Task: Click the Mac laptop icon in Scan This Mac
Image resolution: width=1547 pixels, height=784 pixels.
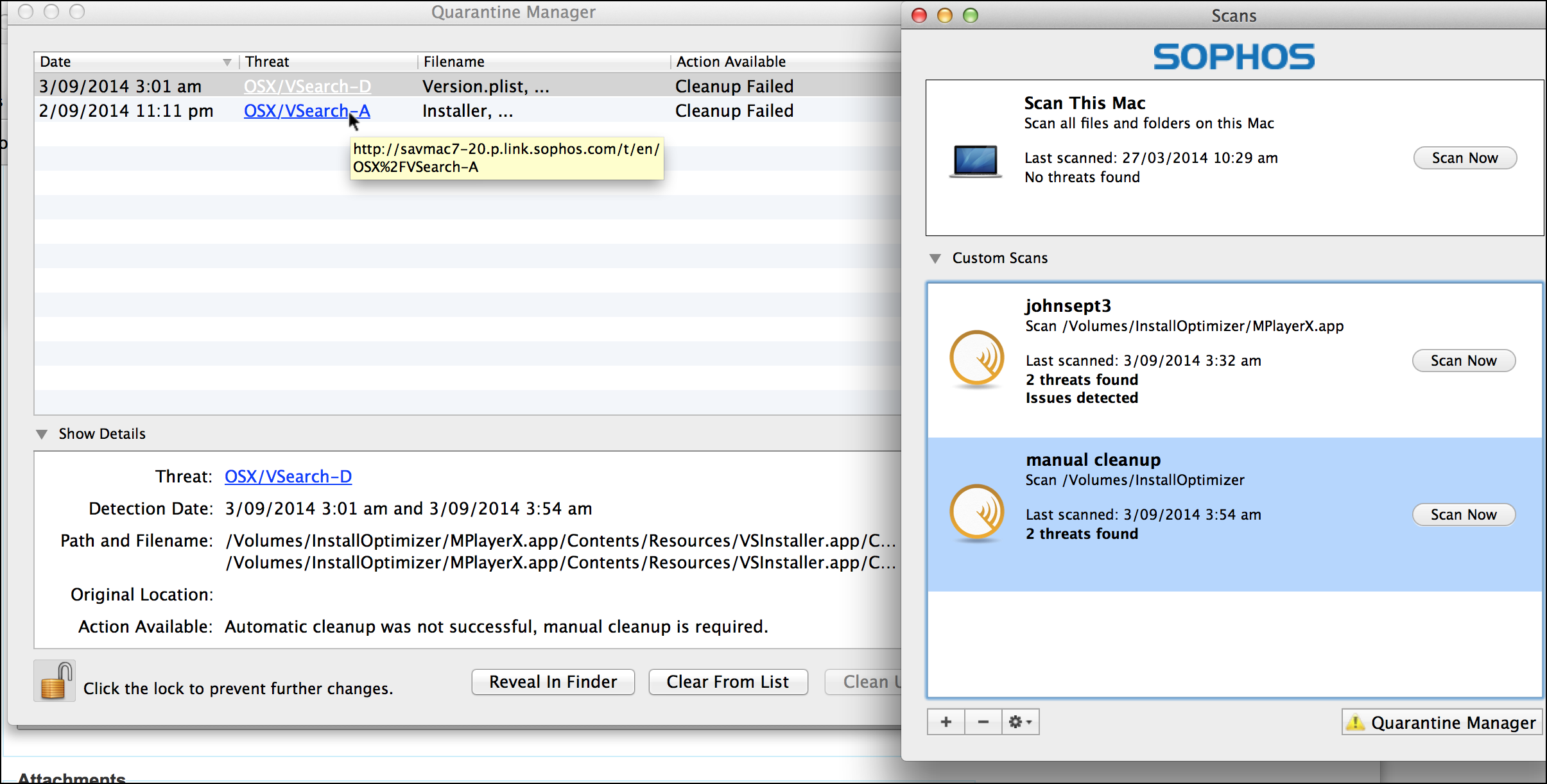Action: 976,162
